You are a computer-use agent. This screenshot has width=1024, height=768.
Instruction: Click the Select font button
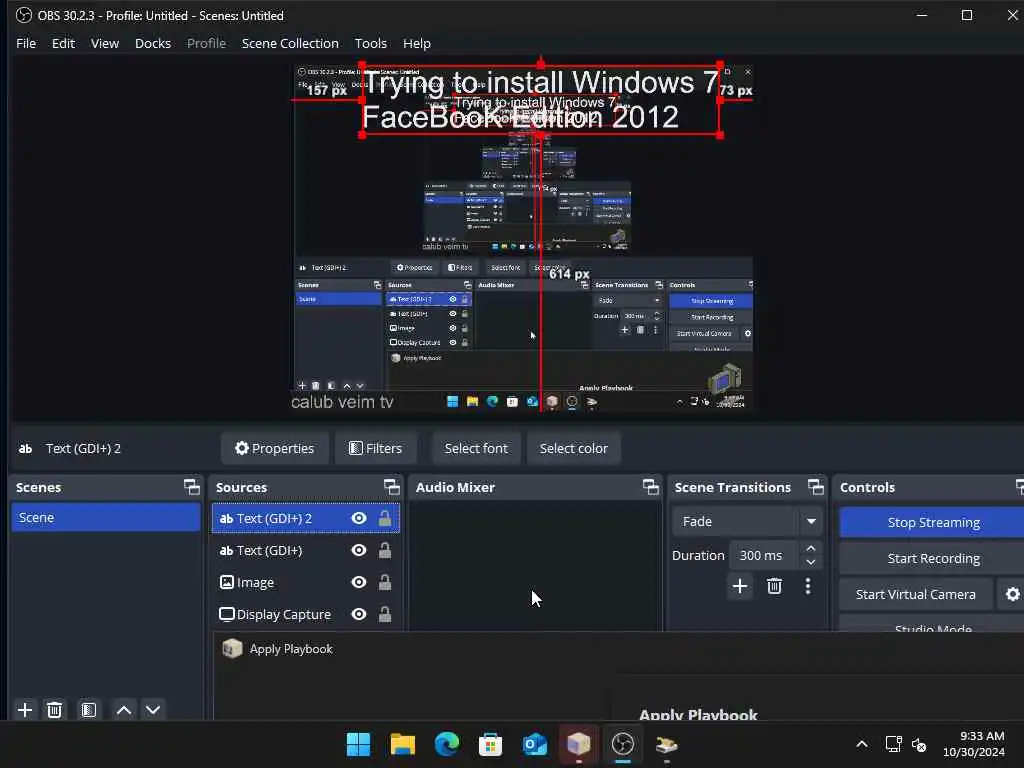click(476, 449)
